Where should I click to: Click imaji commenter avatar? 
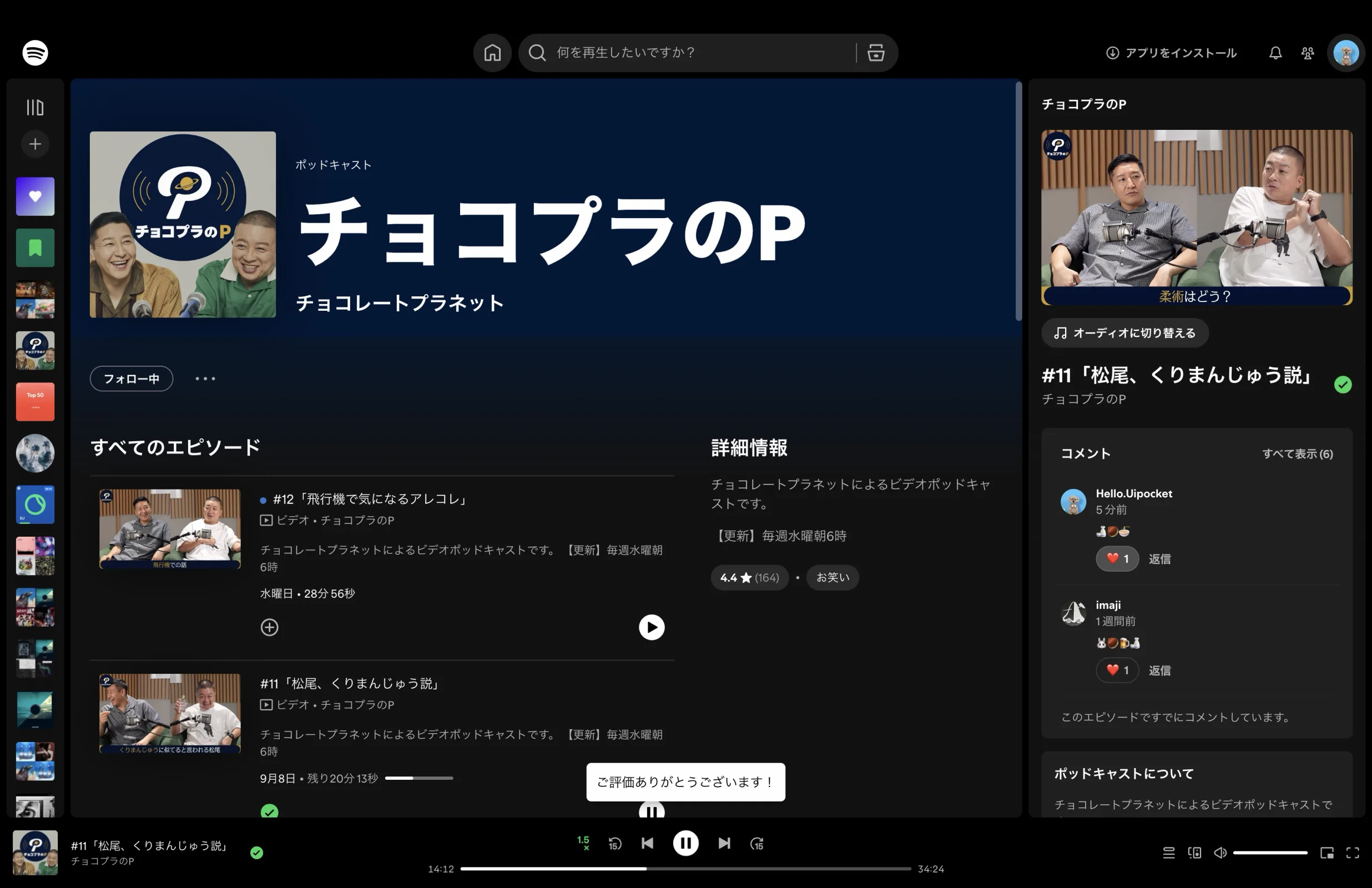(1073, 613)
